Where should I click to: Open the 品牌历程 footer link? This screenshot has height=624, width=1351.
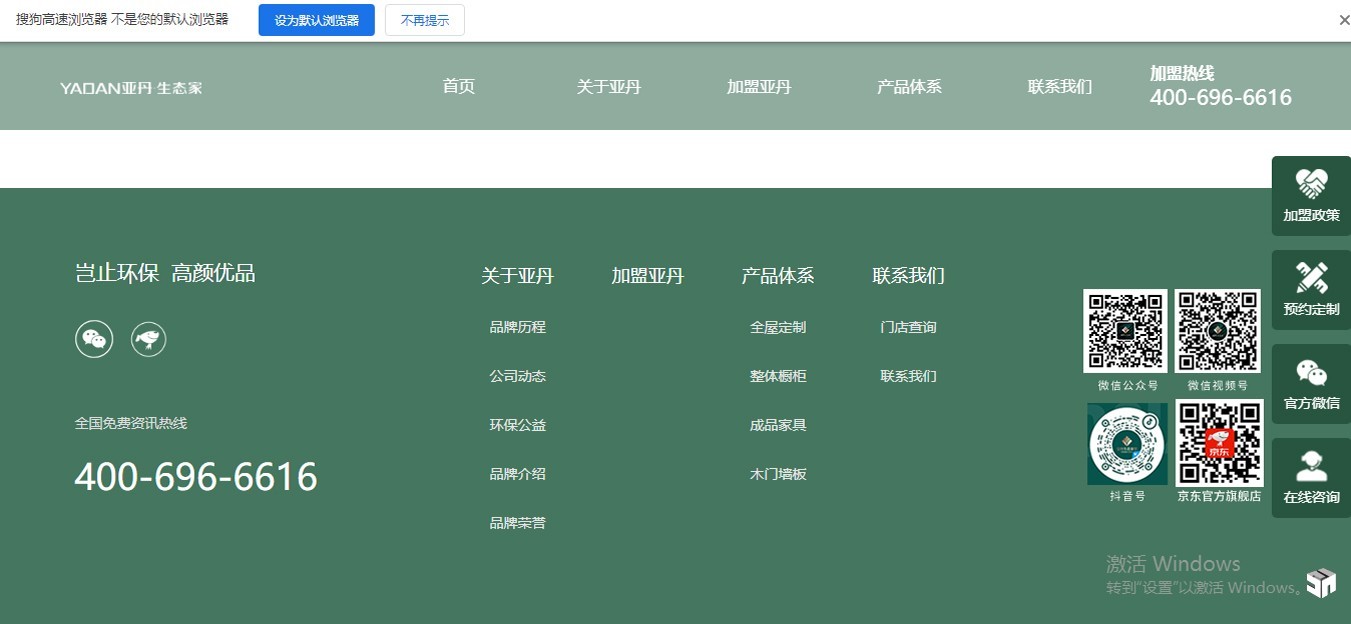(x=517, y=327)
